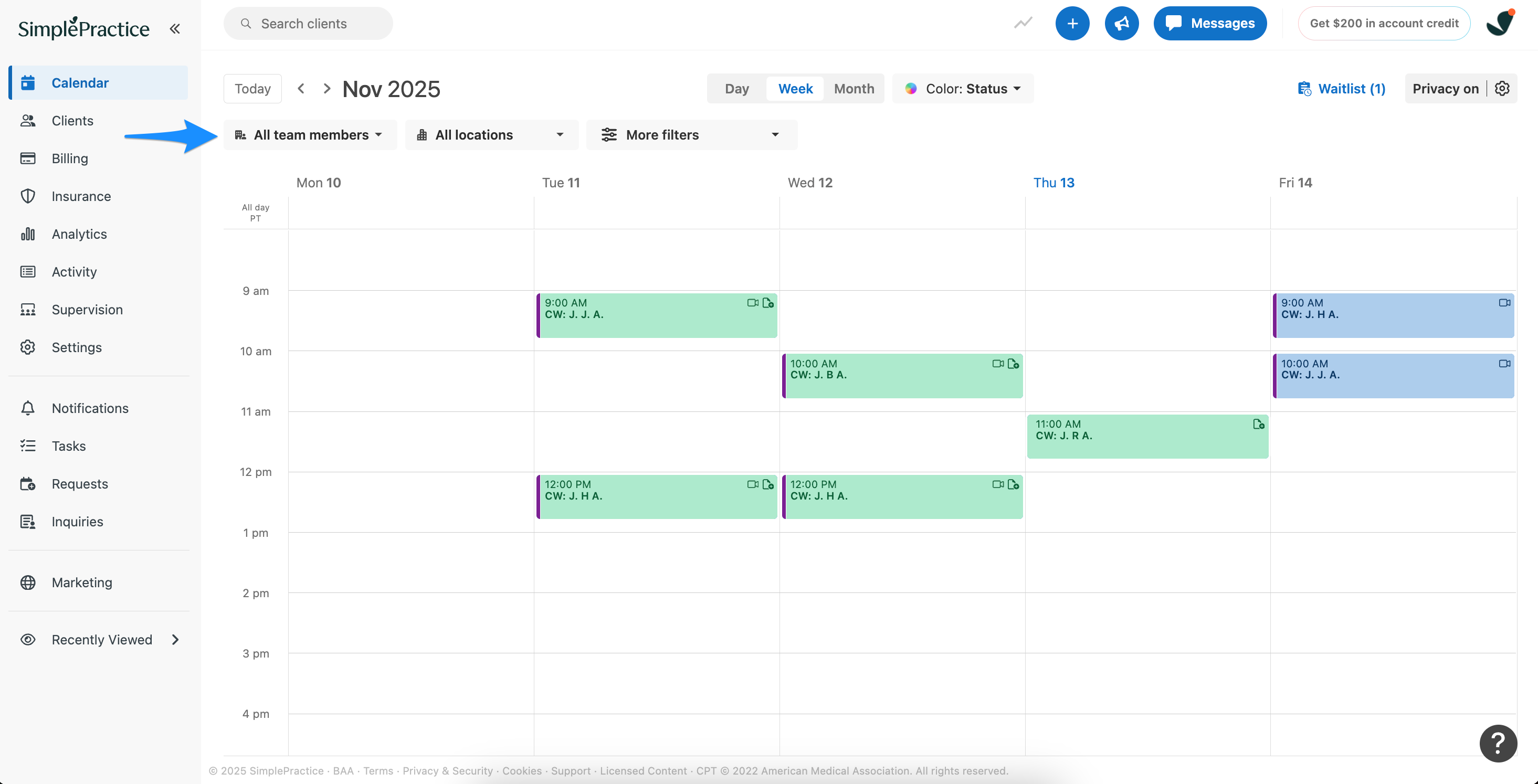Open Thursday 11:00 AM CW: J. R A. appointment
The width and height of the screenshot is (1538, 784).
[1147, 437]
